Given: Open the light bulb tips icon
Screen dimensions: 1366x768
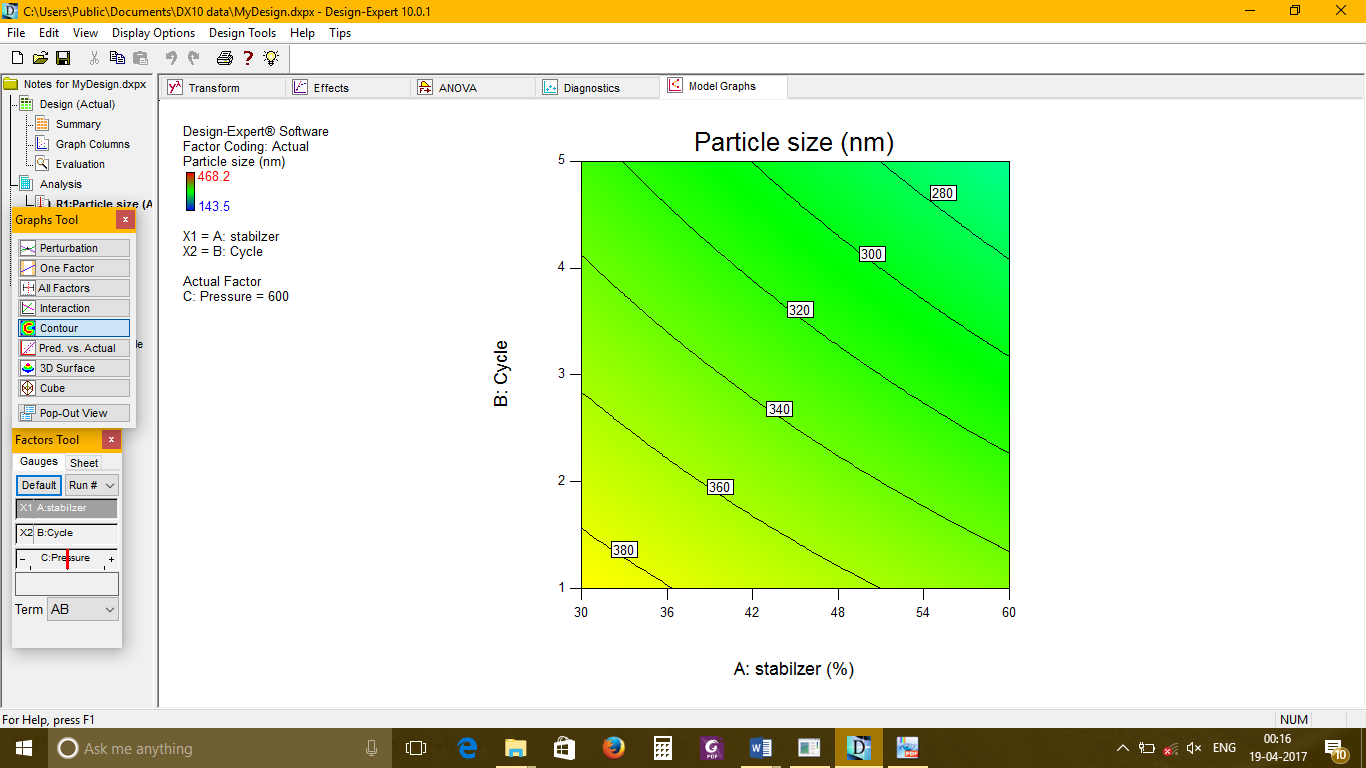Looking at the screenshot, I should point(271,58).
